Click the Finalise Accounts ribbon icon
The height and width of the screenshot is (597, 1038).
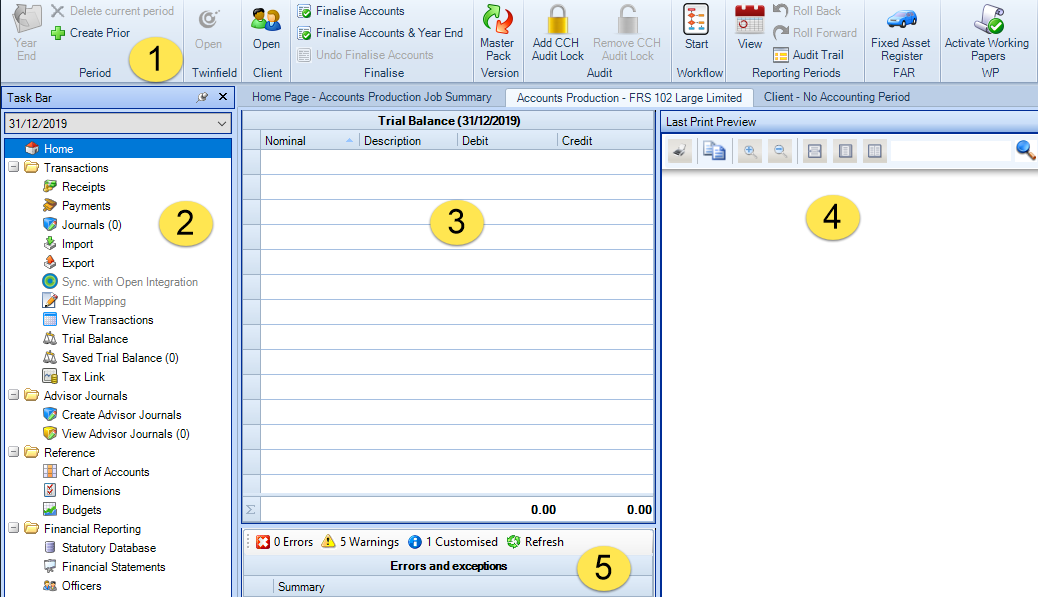pyautogui.click(x=305, y=11)
